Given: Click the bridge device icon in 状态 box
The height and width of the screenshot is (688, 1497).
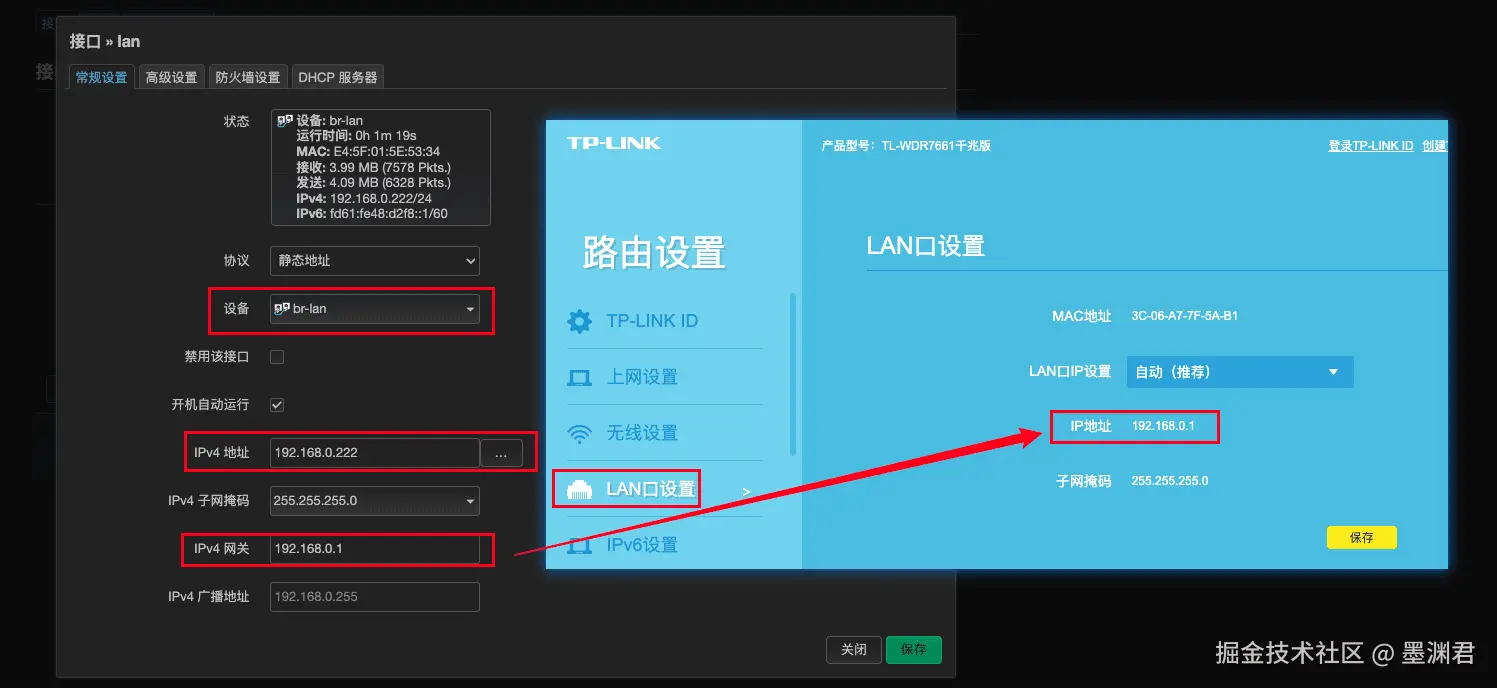Looking at the screenshot, I should [285, 120].
